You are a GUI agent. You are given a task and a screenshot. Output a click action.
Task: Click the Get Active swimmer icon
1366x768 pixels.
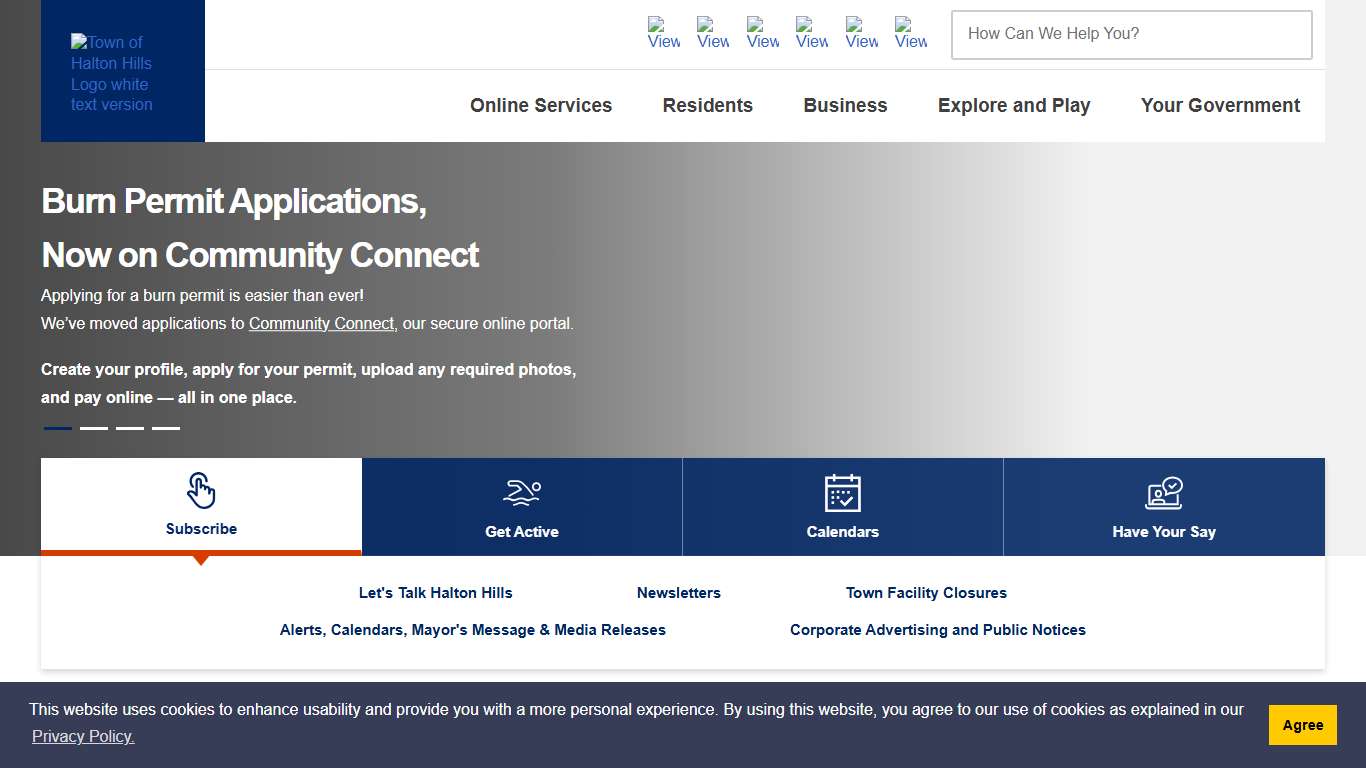(522, 493)
